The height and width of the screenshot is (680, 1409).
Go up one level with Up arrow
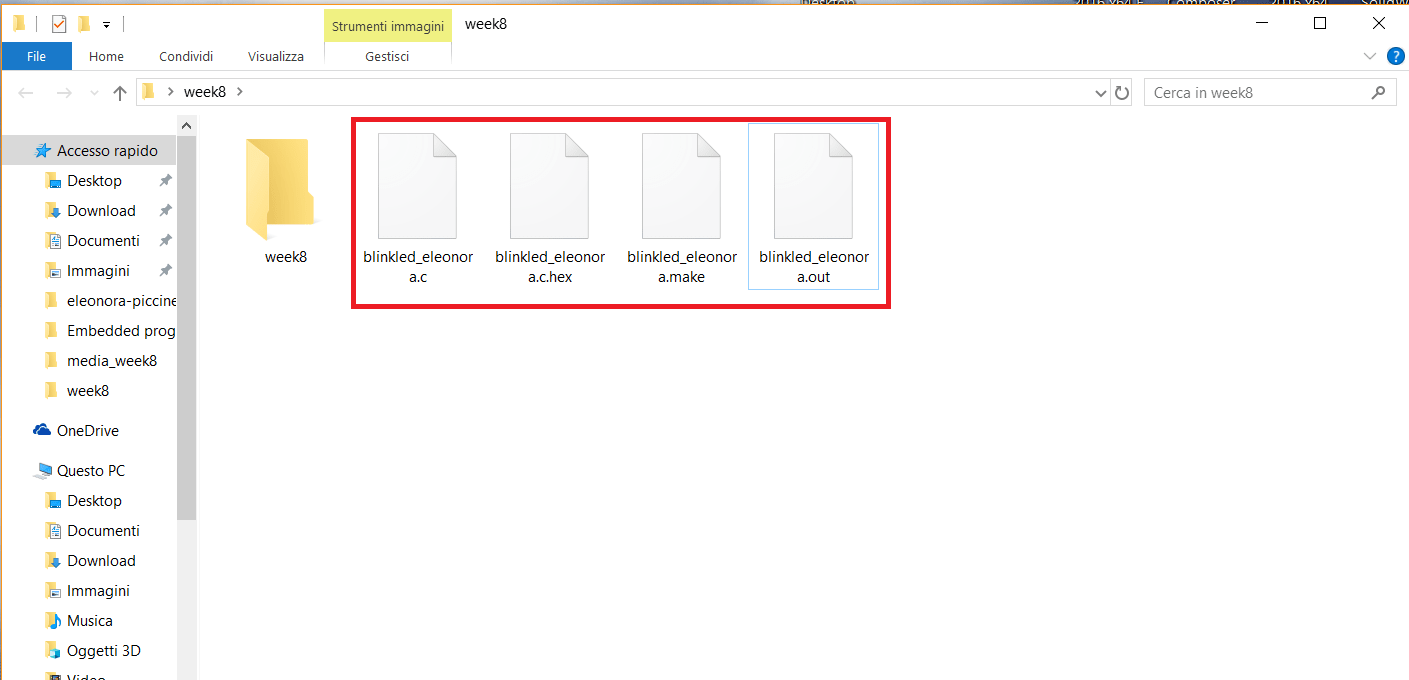(120, 93)
